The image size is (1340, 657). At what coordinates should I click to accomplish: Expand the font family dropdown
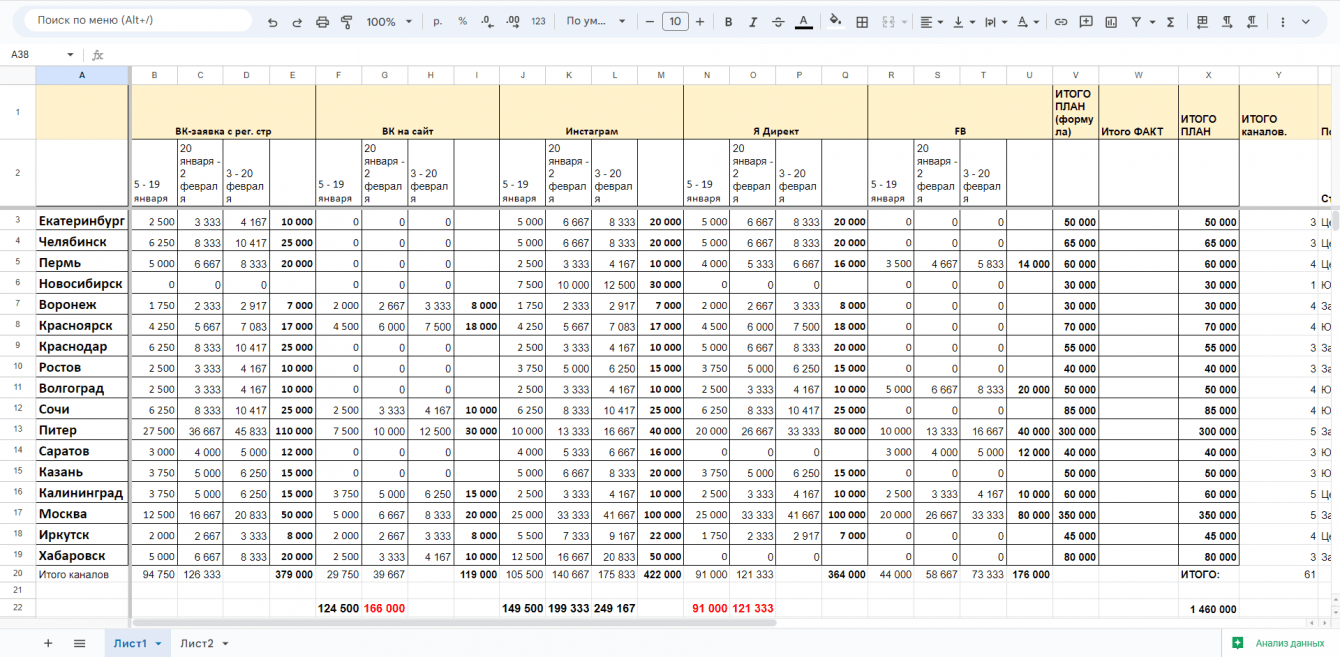pyautogui.click(x=596, y=22)
